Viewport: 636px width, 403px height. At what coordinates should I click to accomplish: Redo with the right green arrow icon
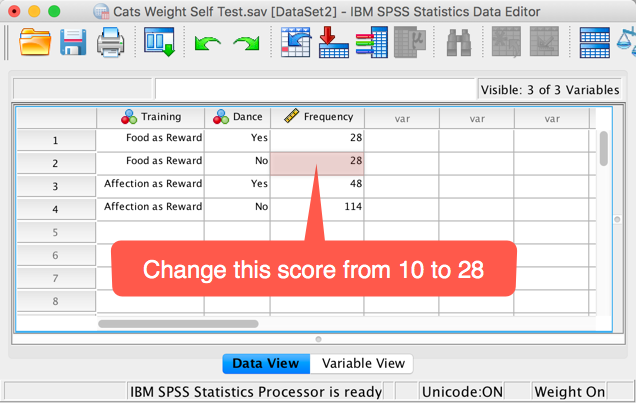click(x=246, y=43)
